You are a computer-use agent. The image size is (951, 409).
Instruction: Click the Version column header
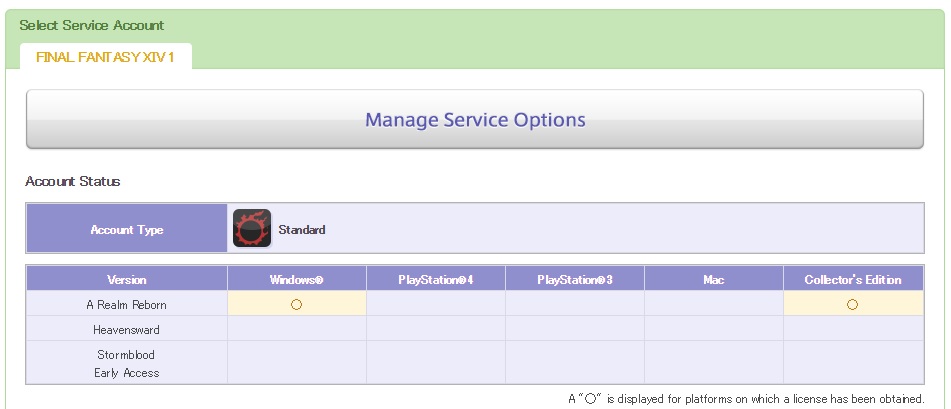click(127, 279)
